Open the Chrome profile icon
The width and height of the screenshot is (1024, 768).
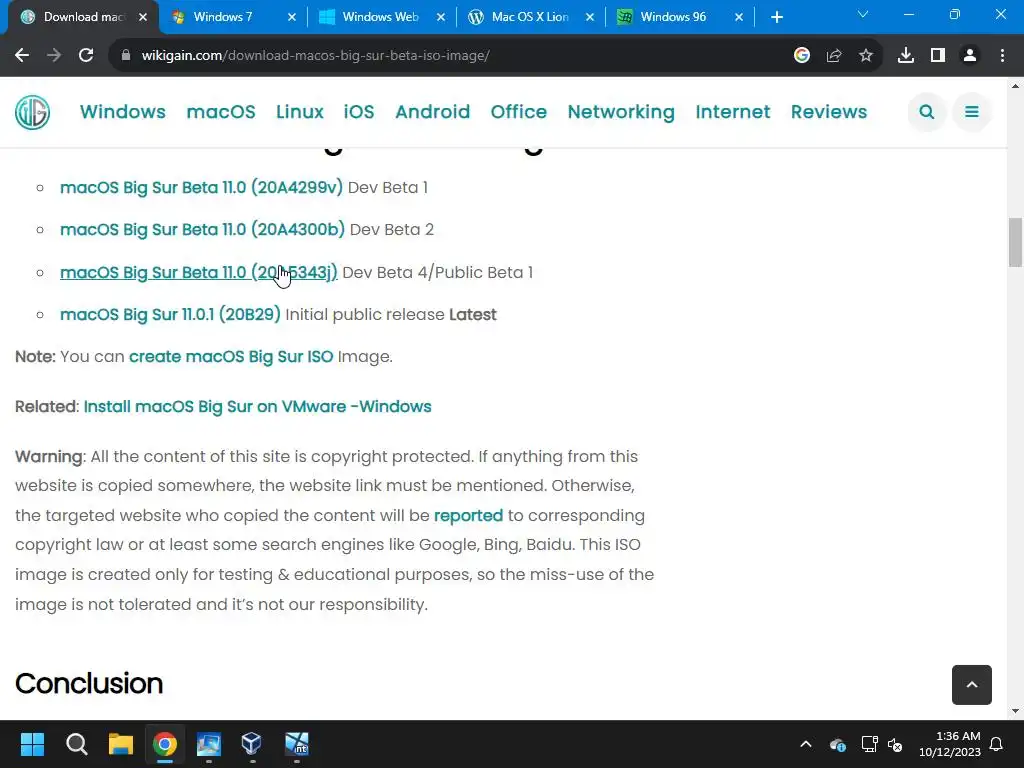tap(970, 56)
